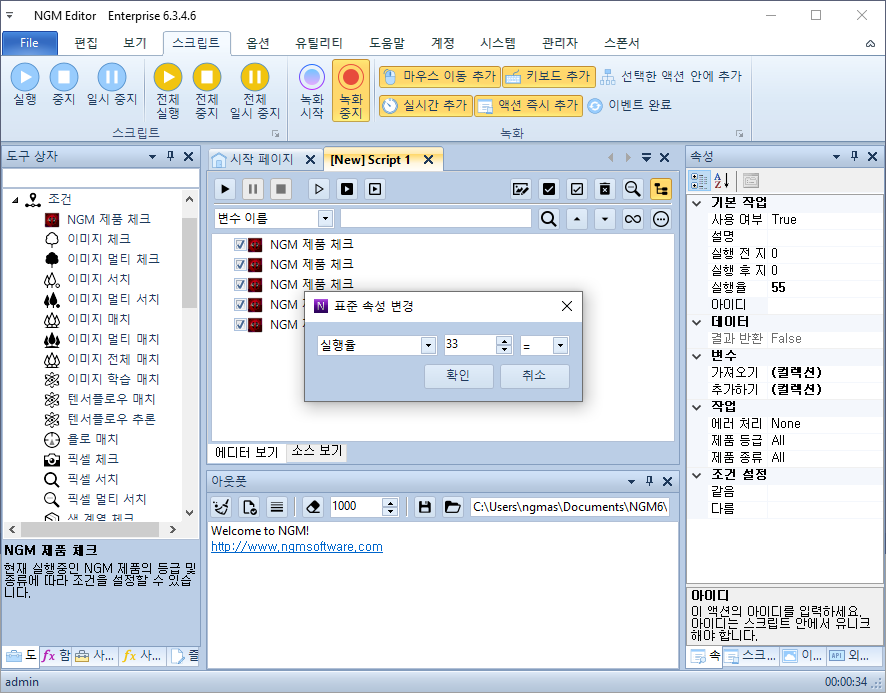
Task: Click the output panel eraser icon
Action: [x=312, y=507]
